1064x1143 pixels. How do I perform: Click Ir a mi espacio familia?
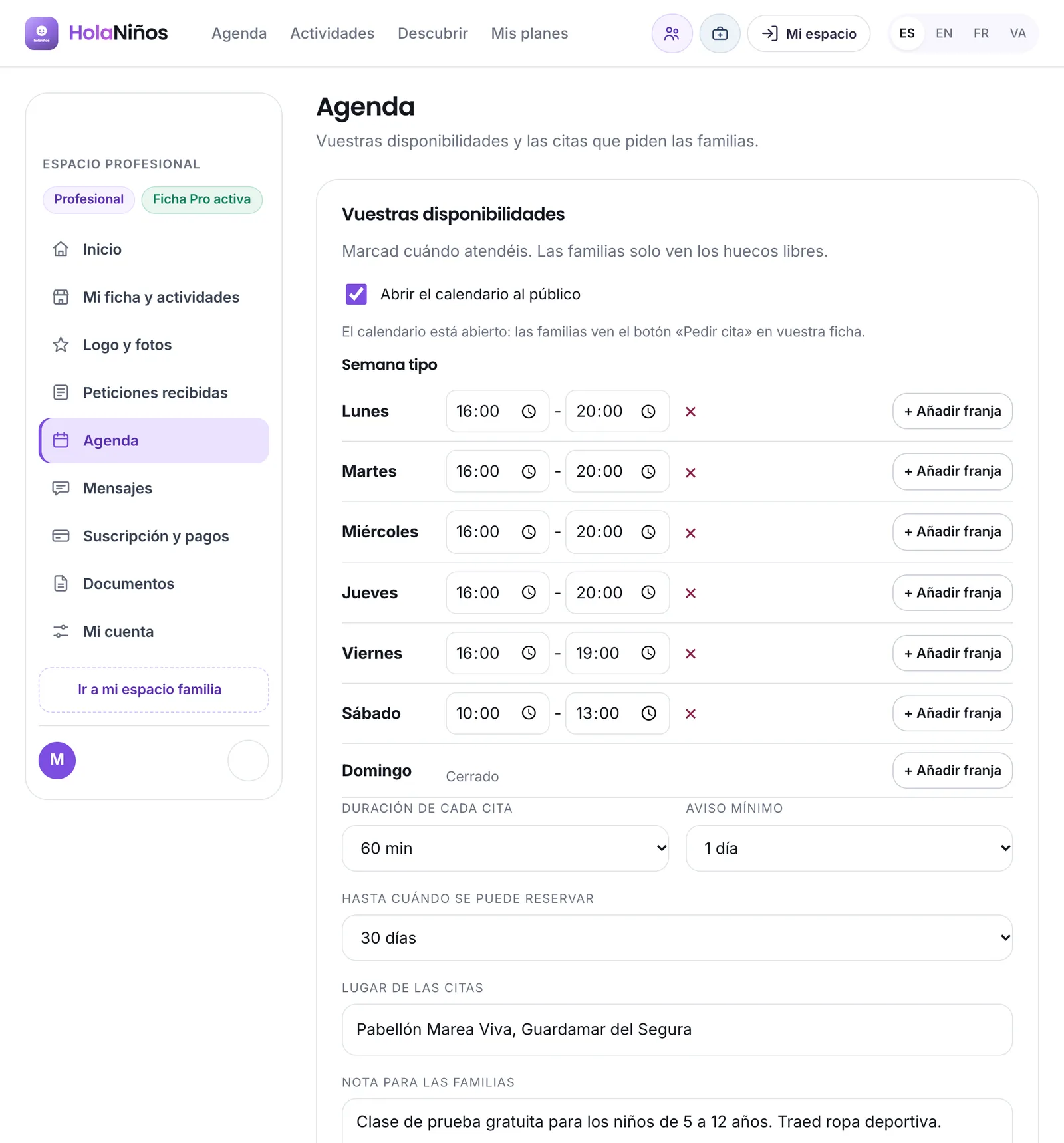154,690
